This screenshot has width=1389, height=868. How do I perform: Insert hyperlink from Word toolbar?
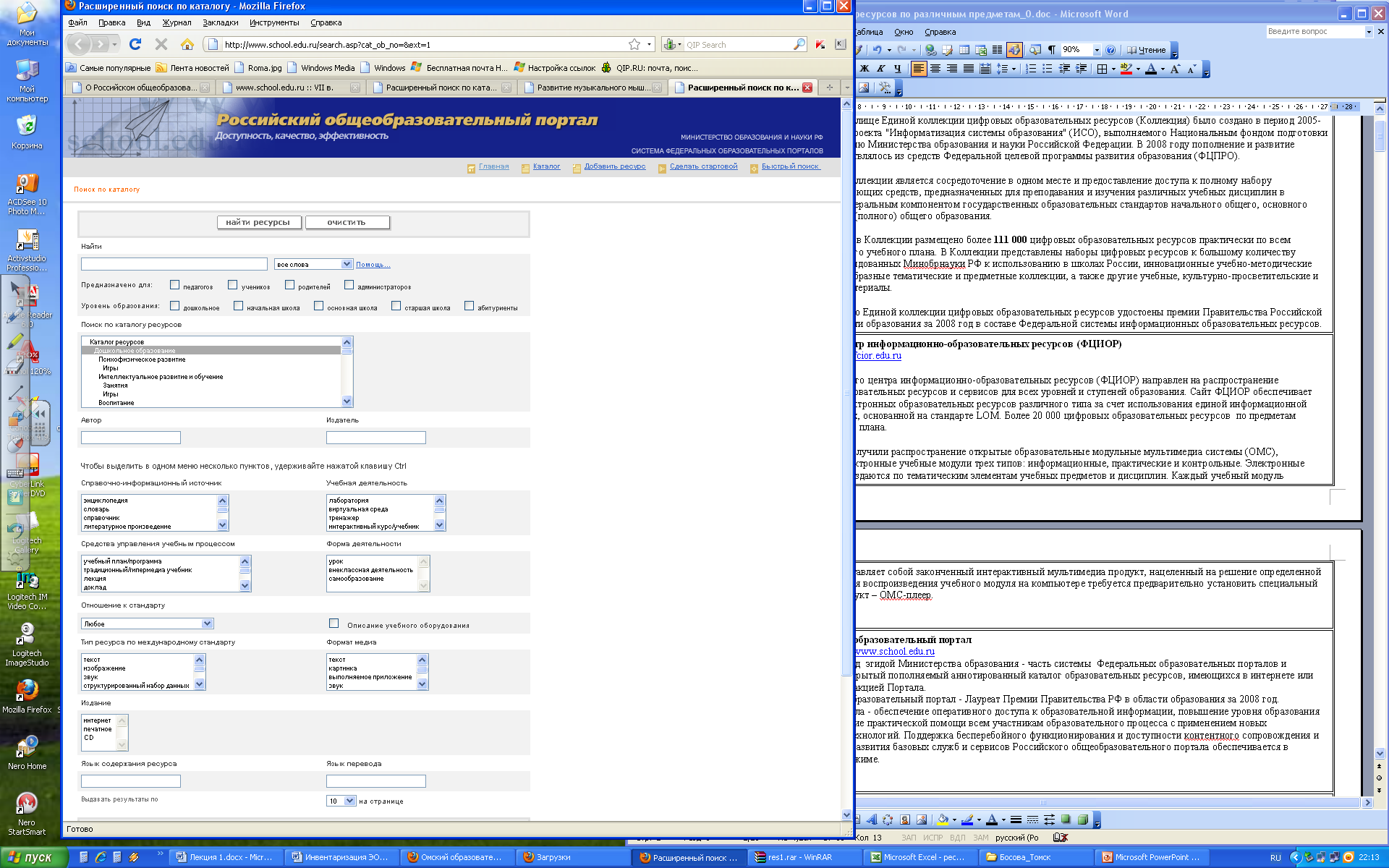point(931,50)
